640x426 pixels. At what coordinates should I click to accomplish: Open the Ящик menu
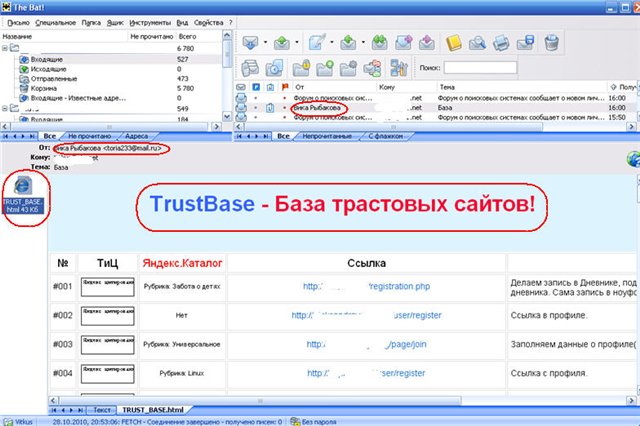tap(115, 22)
